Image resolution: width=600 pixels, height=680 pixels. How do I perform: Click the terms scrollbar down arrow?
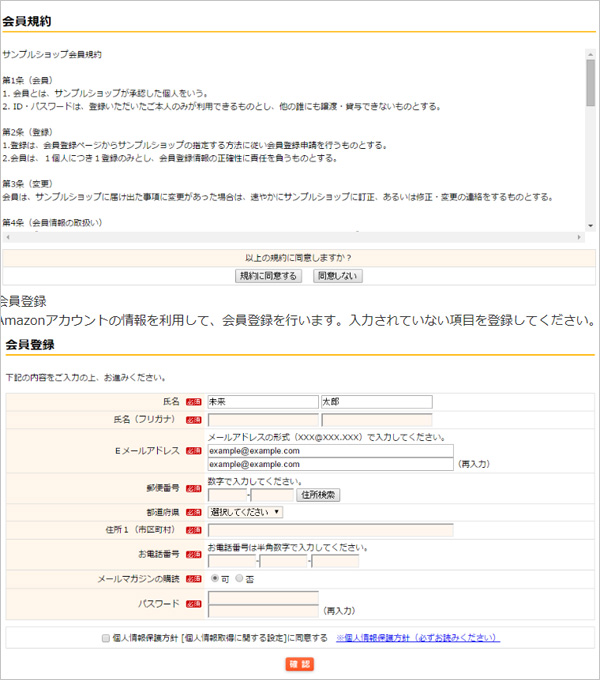pos(591,225)
